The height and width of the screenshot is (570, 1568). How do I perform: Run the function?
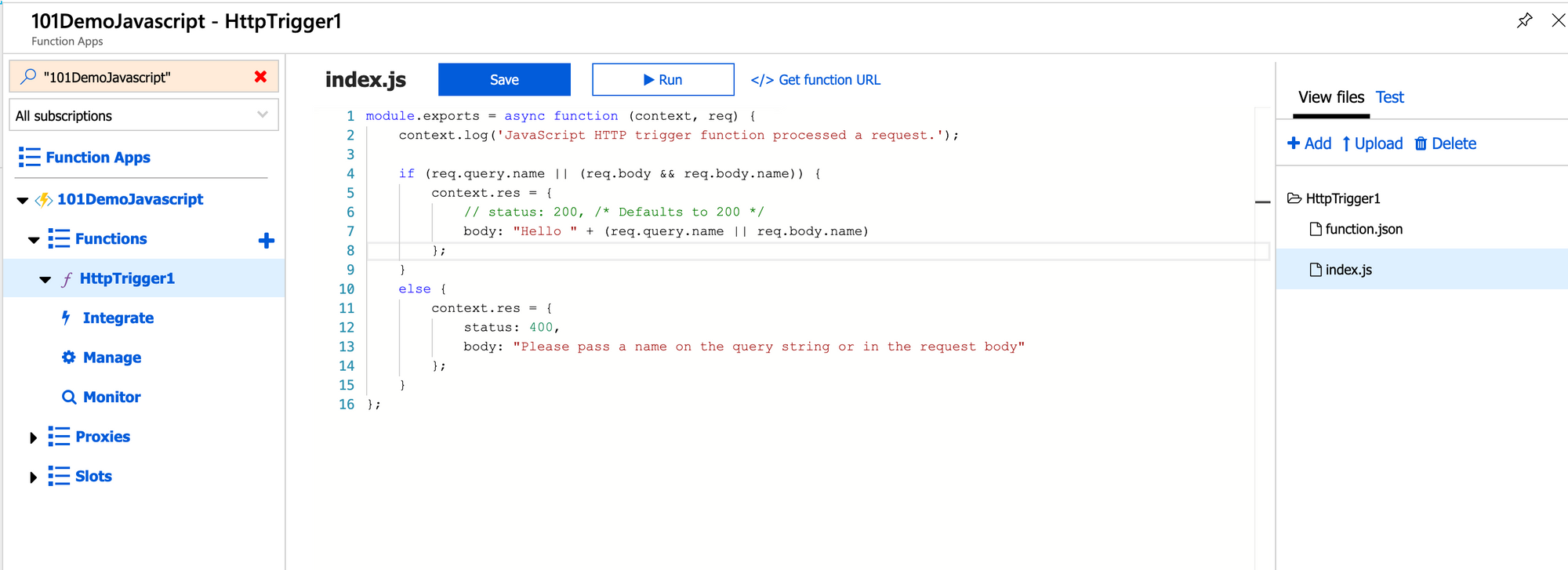click(x=663, y=79)
